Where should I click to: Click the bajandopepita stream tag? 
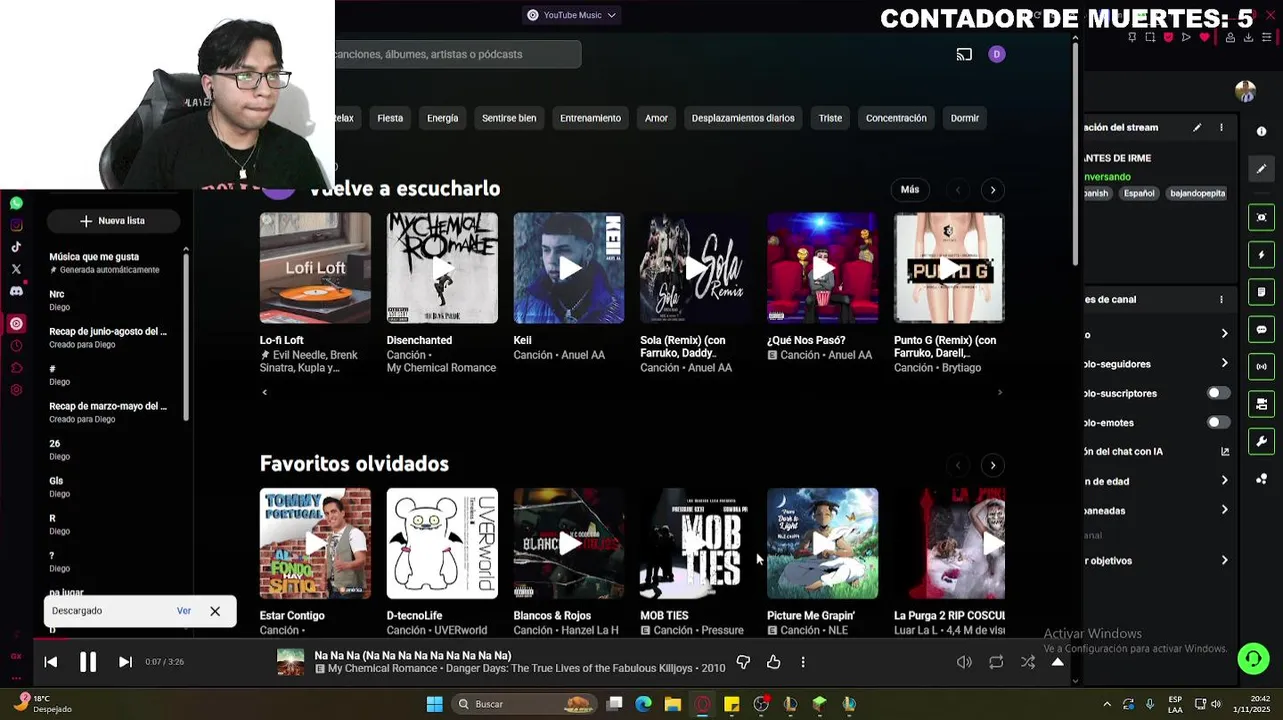click(1197, 193)
